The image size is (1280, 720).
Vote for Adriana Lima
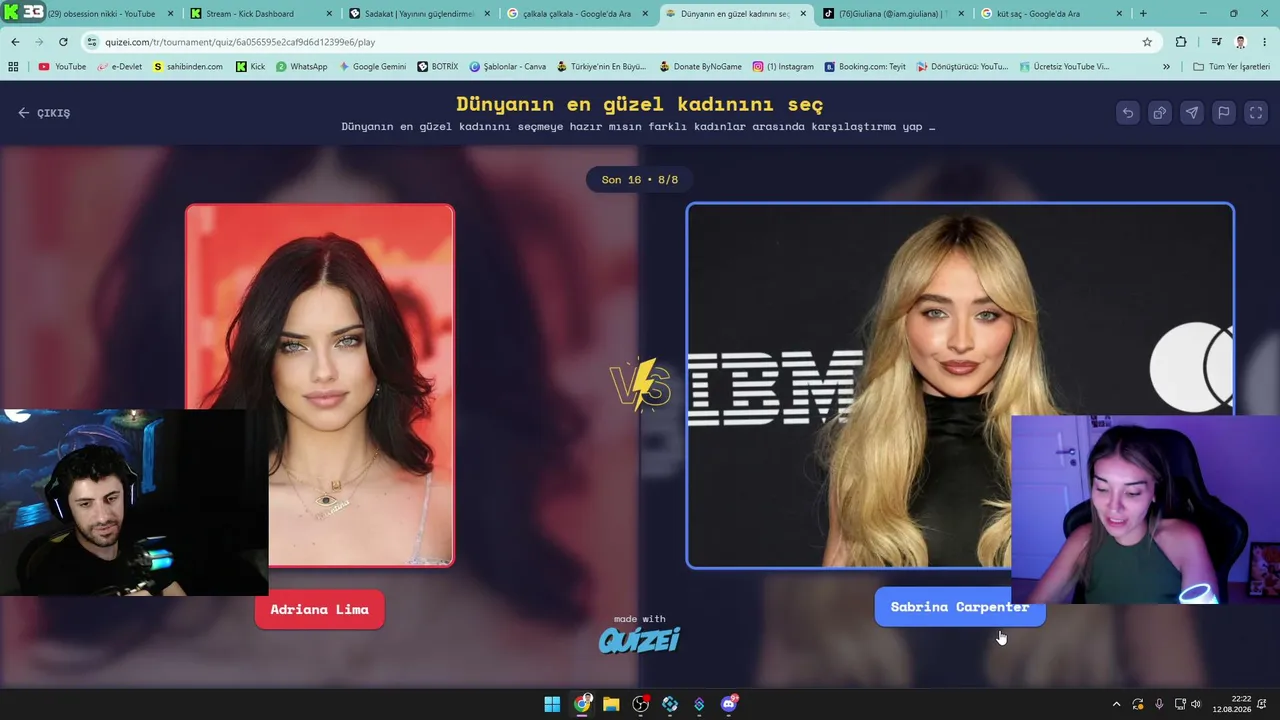click(319, 609)
